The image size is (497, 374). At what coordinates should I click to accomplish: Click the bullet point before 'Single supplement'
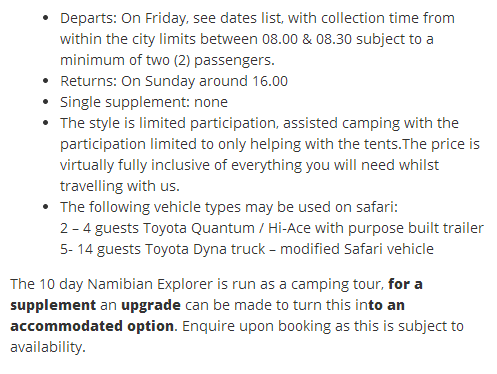click(46, 102)
